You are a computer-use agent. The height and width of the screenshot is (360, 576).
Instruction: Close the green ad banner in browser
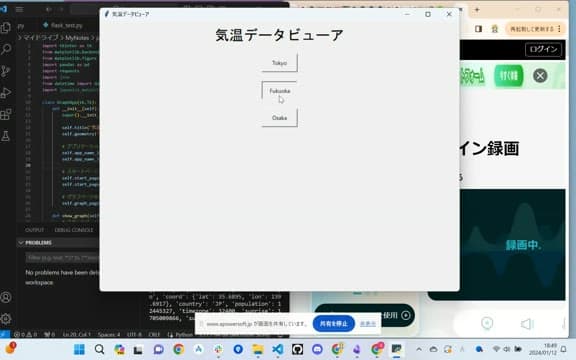(540, 76)
